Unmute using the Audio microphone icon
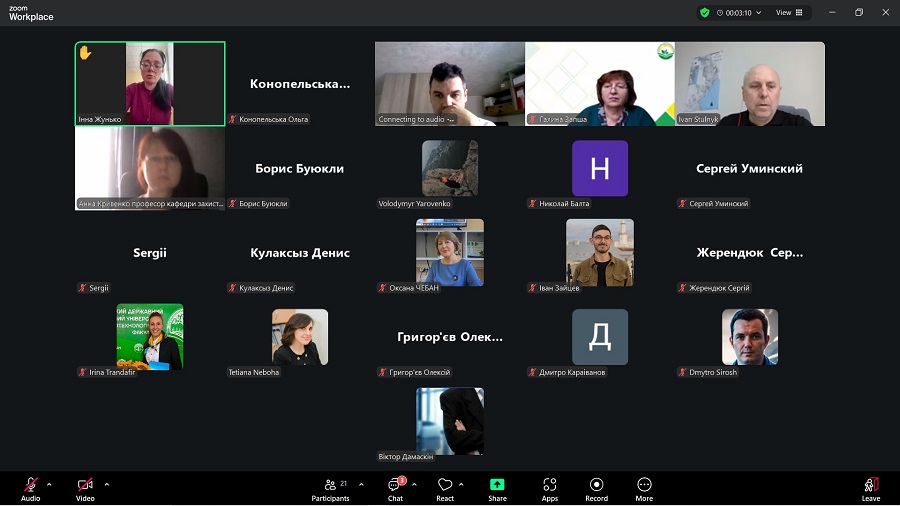The height and width of the screenshot is (506, 900). (30, 485)
